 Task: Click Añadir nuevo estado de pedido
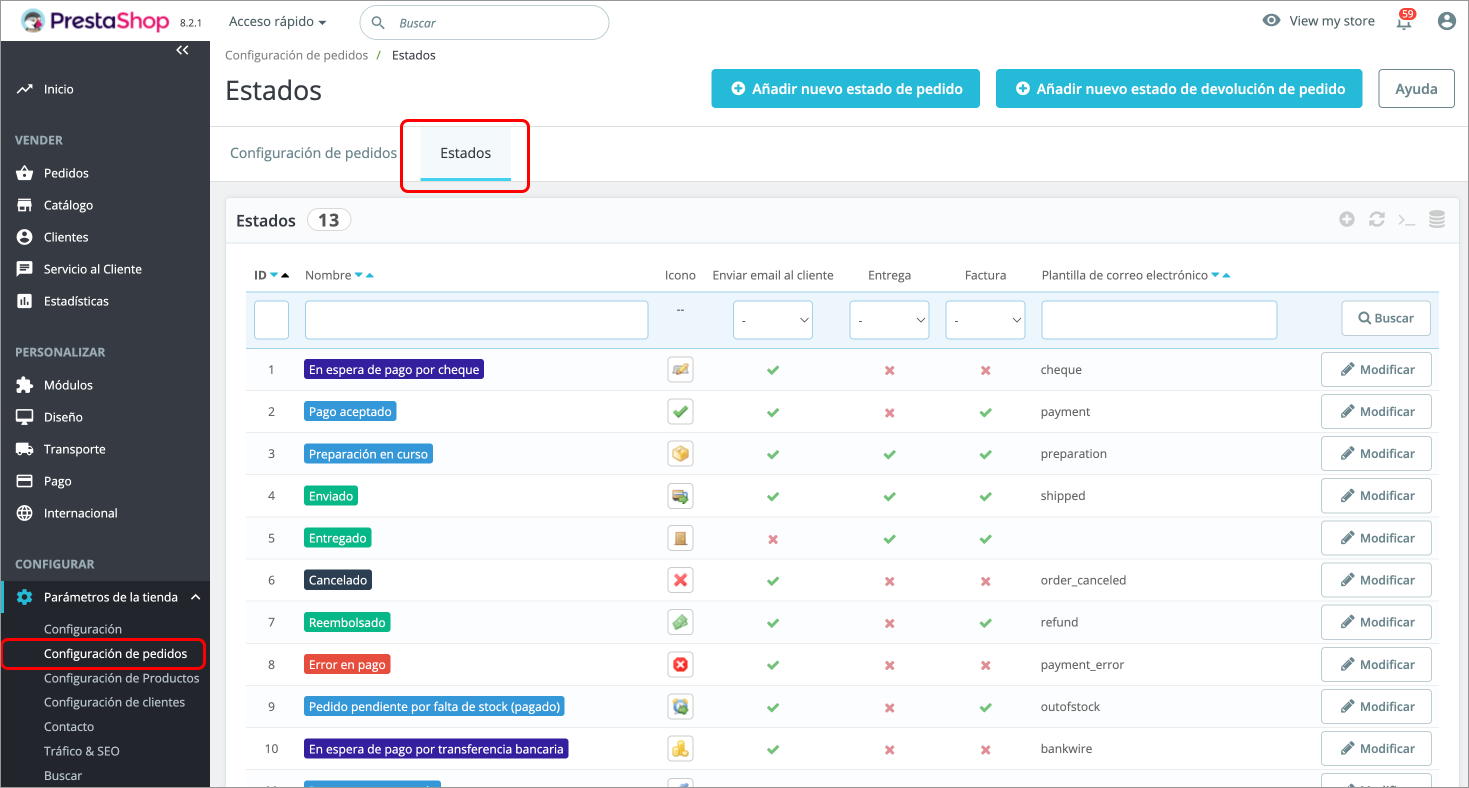coord(845,88)
